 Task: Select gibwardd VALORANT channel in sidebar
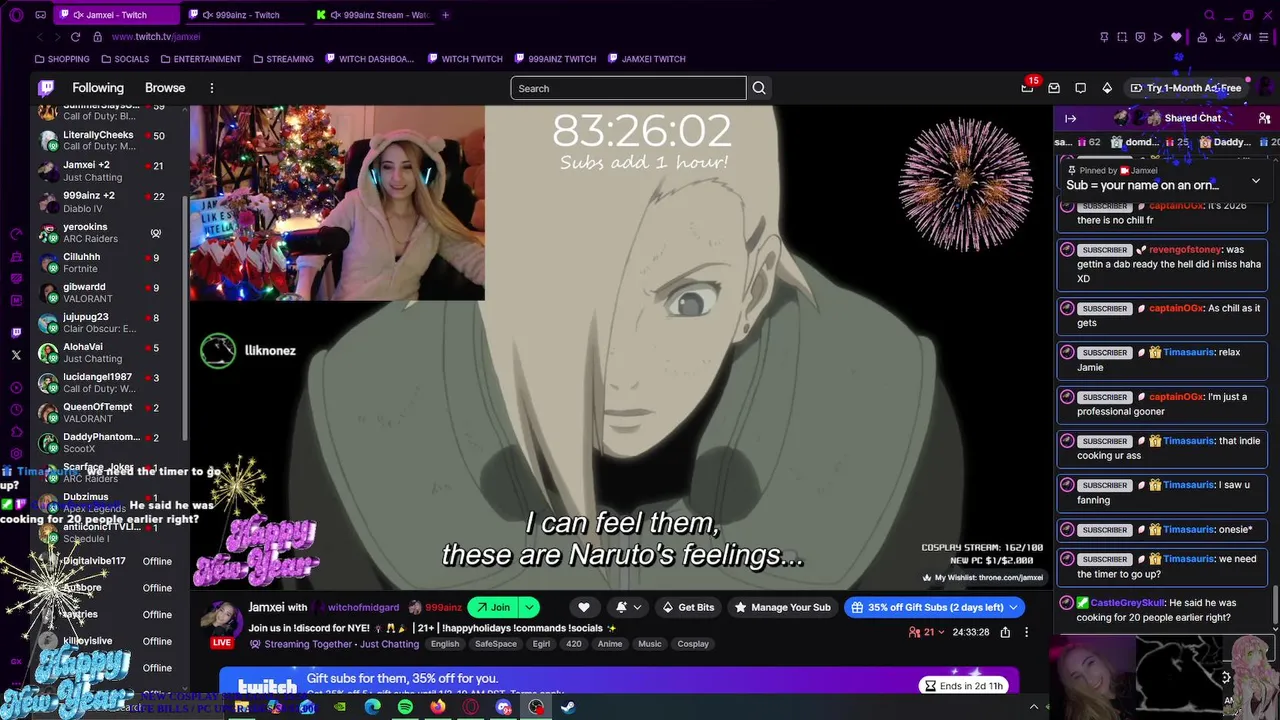pyautogui.click(x=108, y=292)
